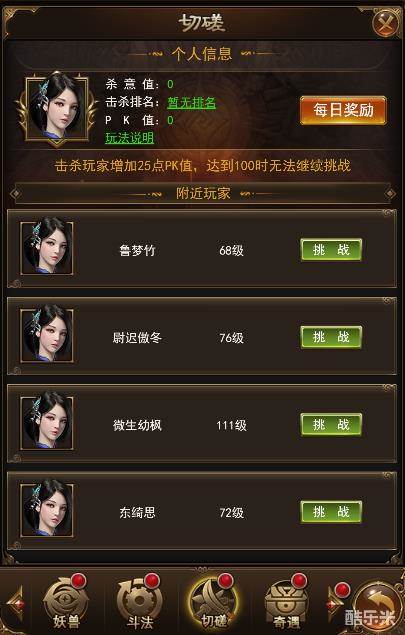The height and width of the screenshot is (635, 405).
Task: Click 微生幼枫's avatar thumbnail
Action: pos(47,422)
